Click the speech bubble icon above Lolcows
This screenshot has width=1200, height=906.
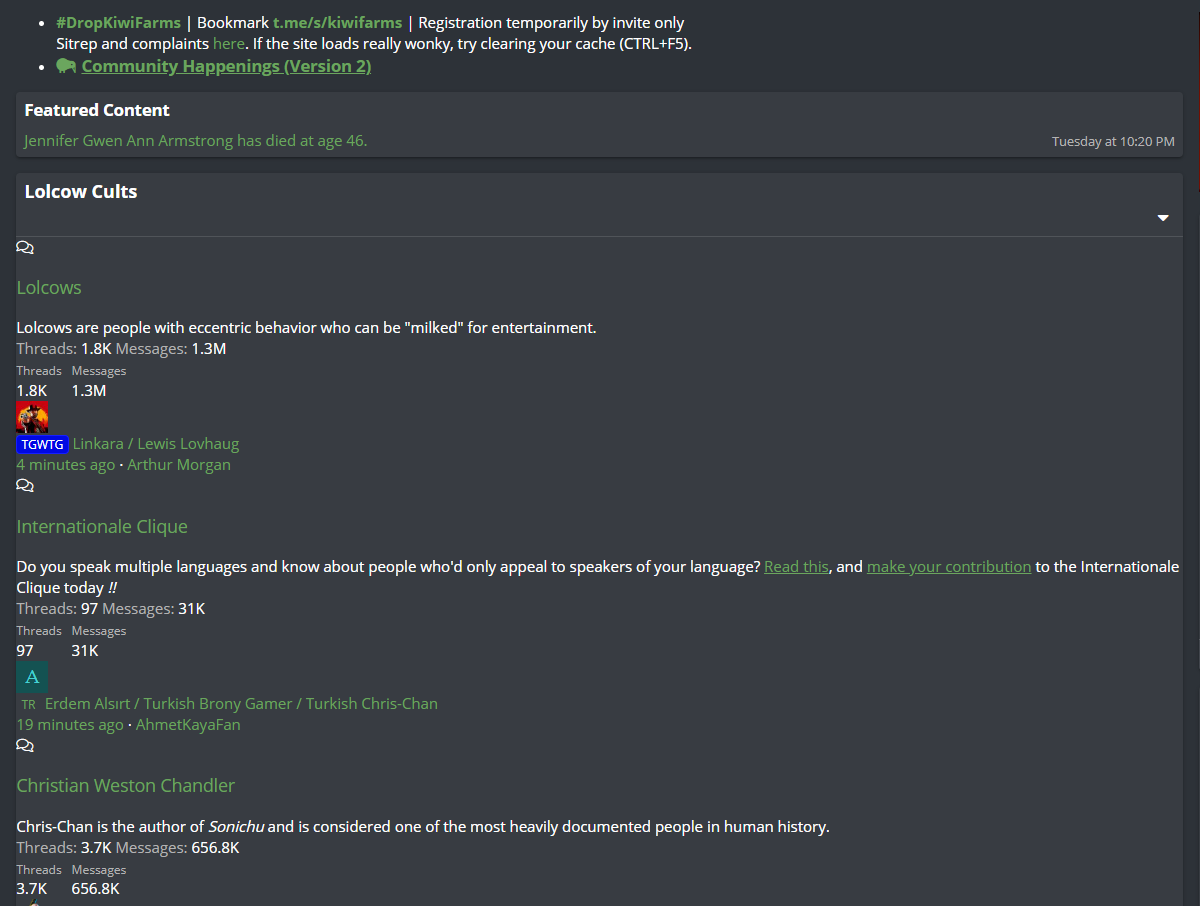tap(25, 248)
